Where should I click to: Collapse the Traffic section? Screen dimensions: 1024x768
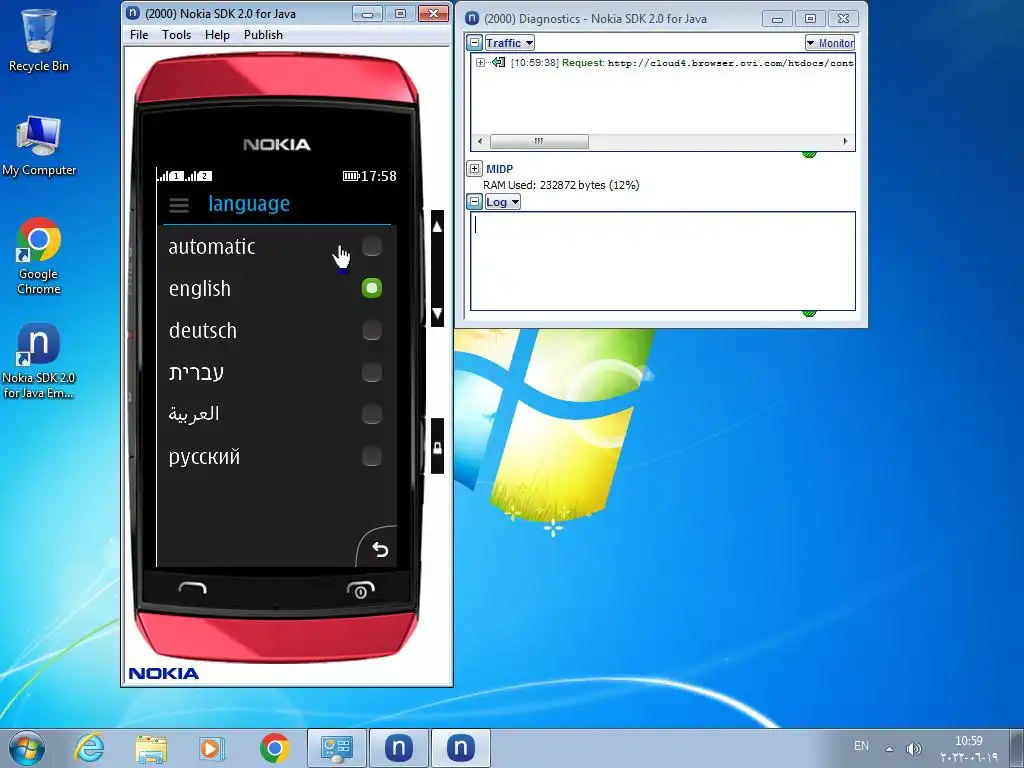(475, 43)
